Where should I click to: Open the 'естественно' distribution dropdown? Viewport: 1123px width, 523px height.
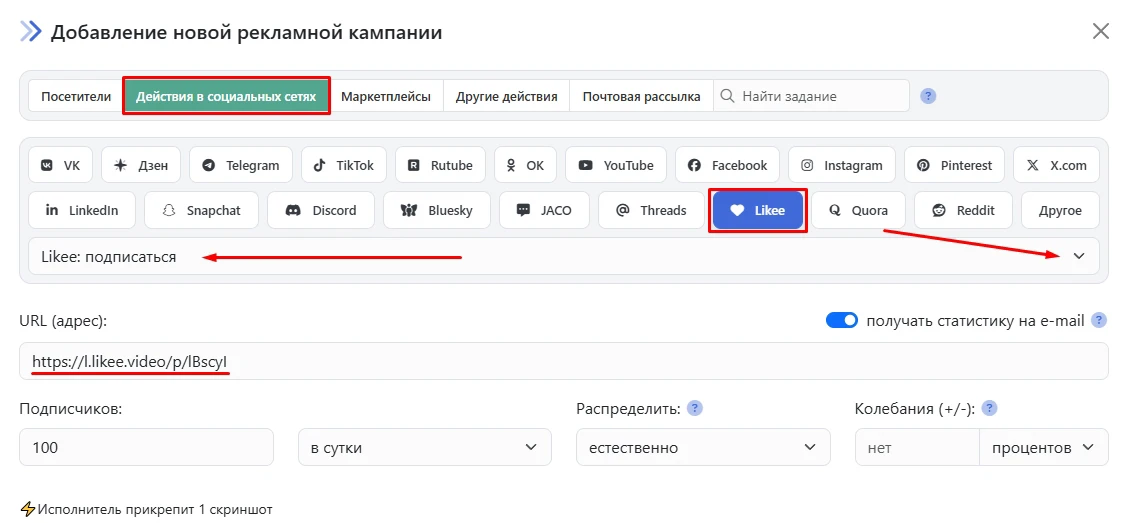point(703,448)
